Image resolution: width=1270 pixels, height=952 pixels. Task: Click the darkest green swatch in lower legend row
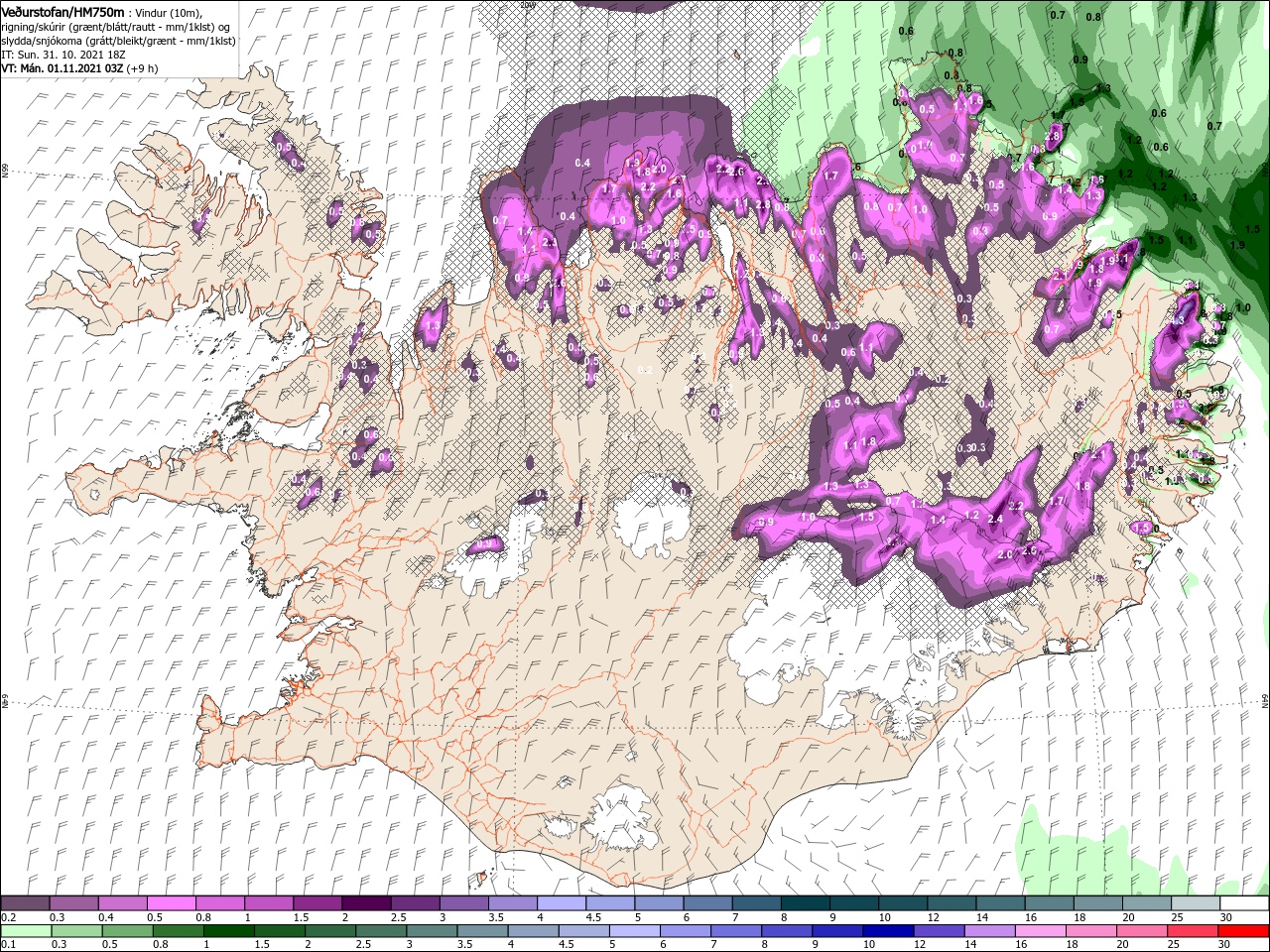click(x=229, y=931)
